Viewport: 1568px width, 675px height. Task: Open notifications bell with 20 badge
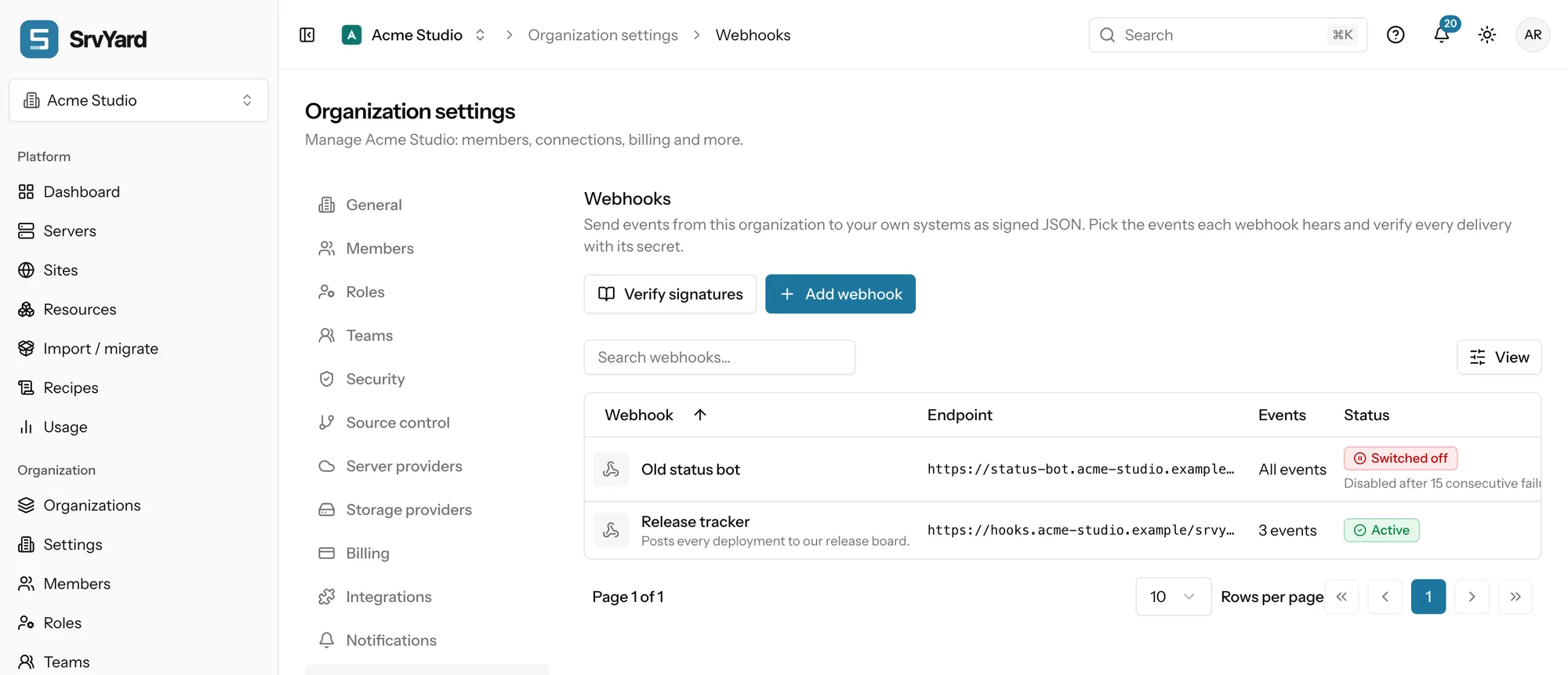pyautogui.click(x=1442, y=34)
